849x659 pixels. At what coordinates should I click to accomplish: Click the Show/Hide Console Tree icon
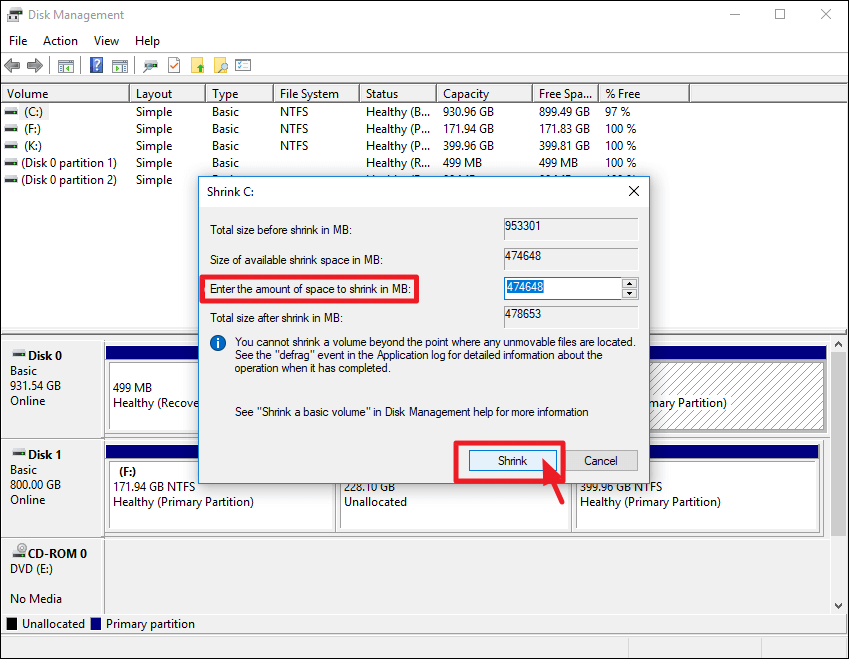[x=66, y=66]
